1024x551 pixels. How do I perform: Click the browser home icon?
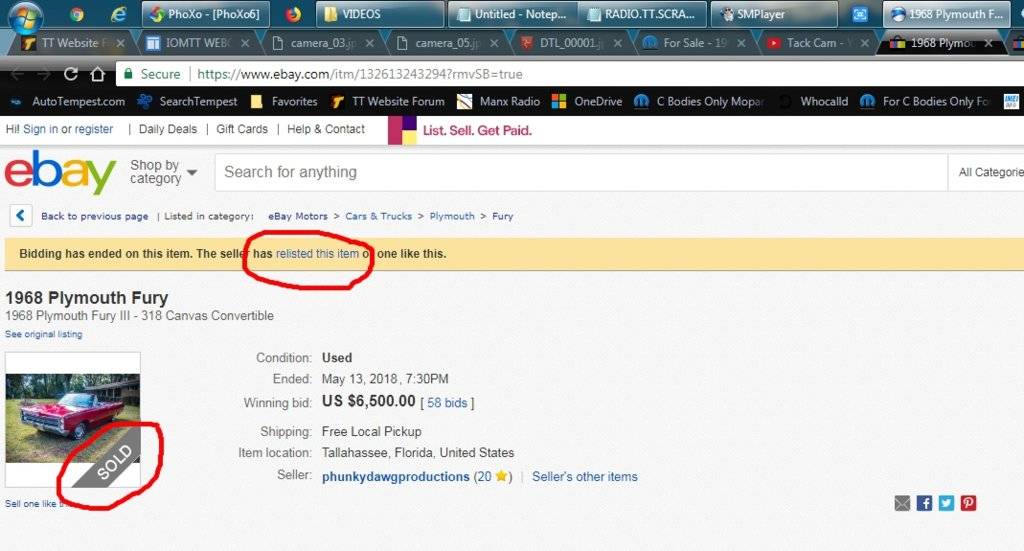97,74
